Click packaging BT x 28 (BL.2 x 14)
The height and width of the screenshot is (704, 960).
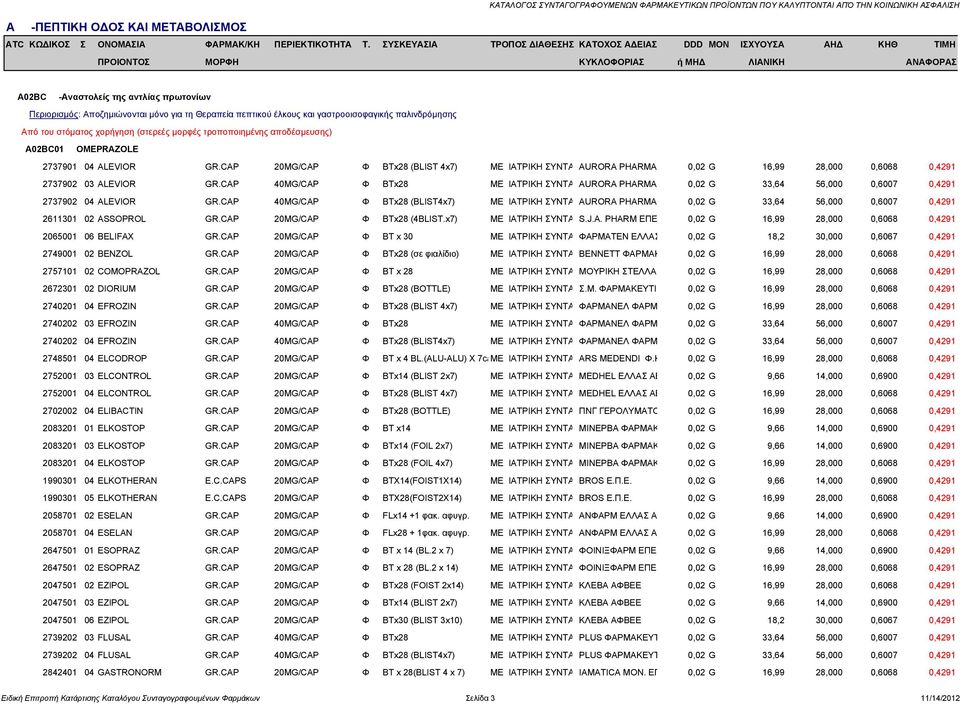(420, 568)
